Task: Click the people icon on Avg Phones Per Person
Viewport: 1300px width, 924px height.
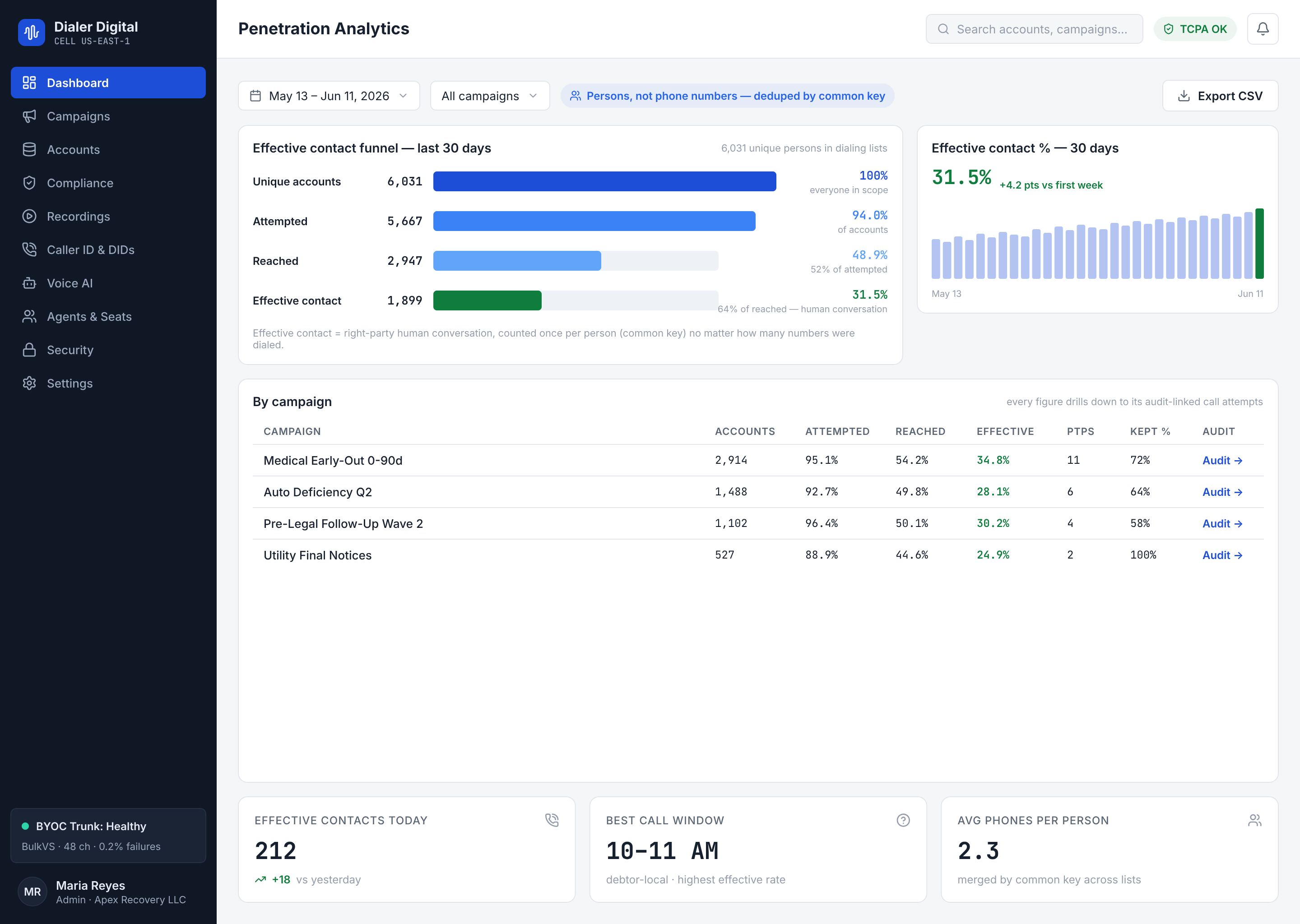Action: [1254, 820]
